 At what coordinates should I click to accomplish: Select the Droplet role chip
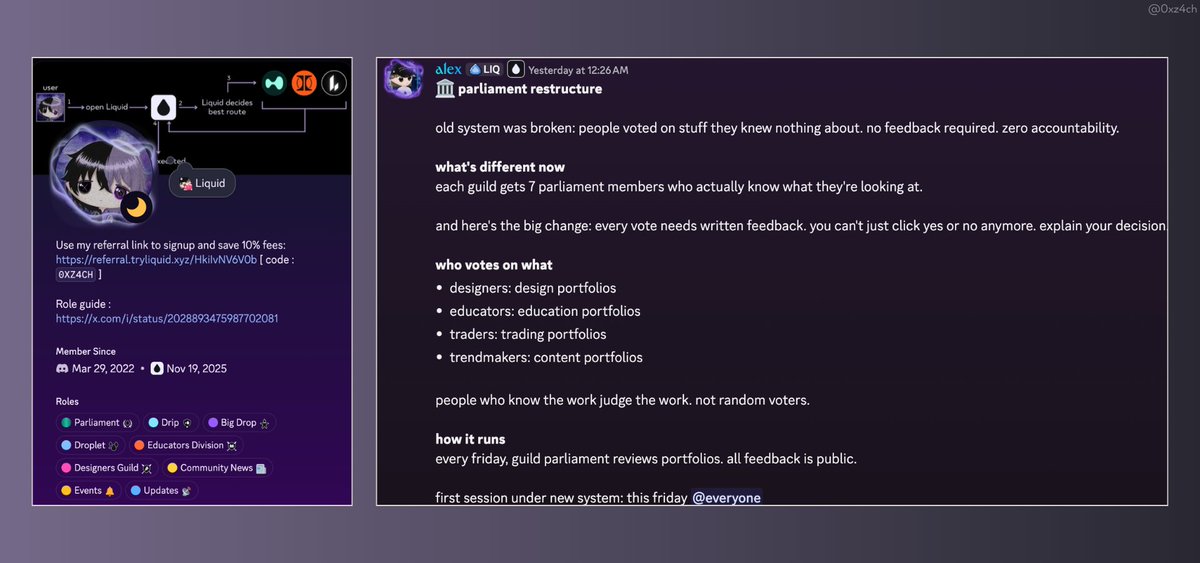(91, 445)
